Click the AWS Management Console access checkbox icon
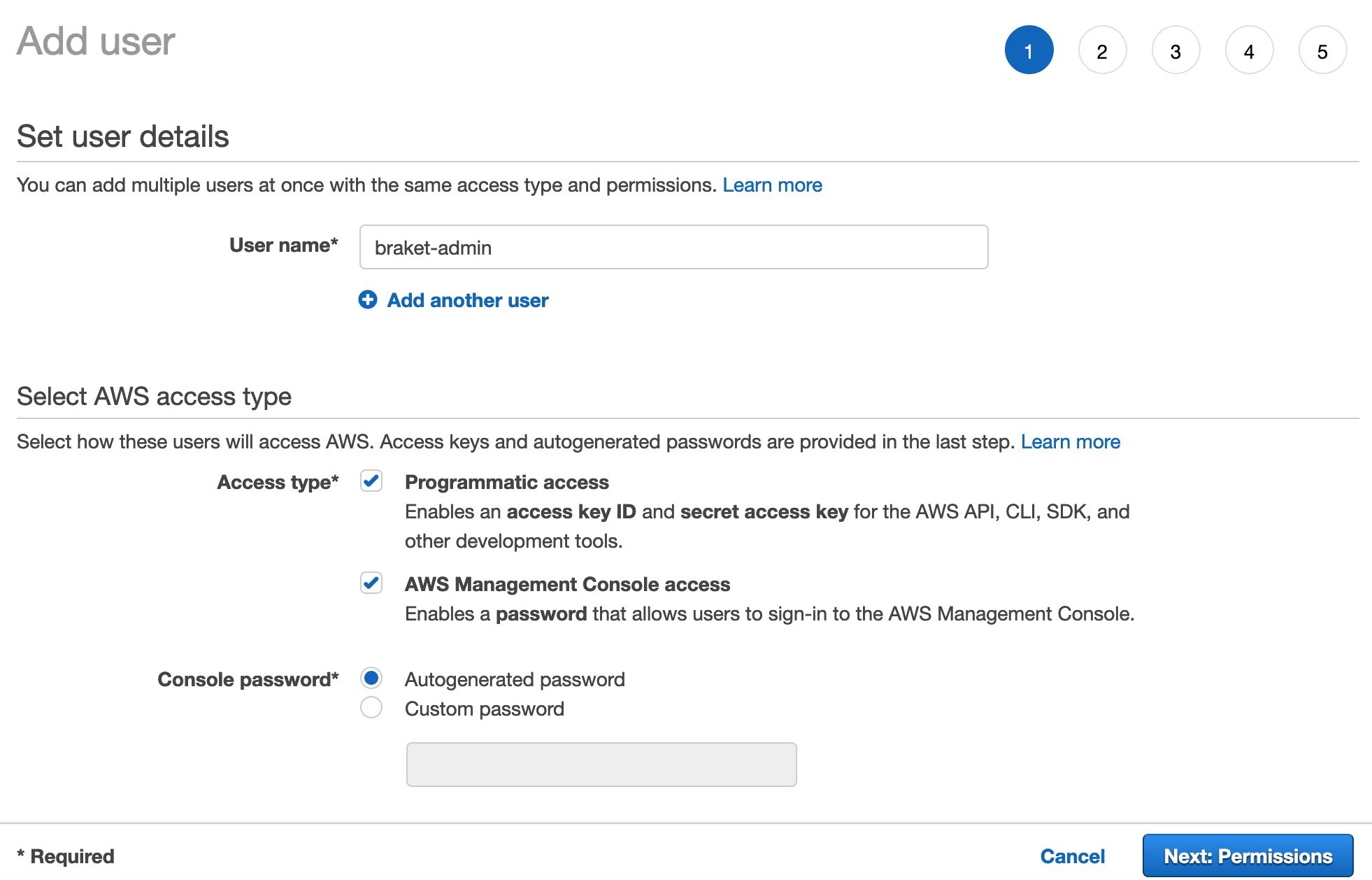The height and width of the screenshot is (880, 1372). pos(371,583)
